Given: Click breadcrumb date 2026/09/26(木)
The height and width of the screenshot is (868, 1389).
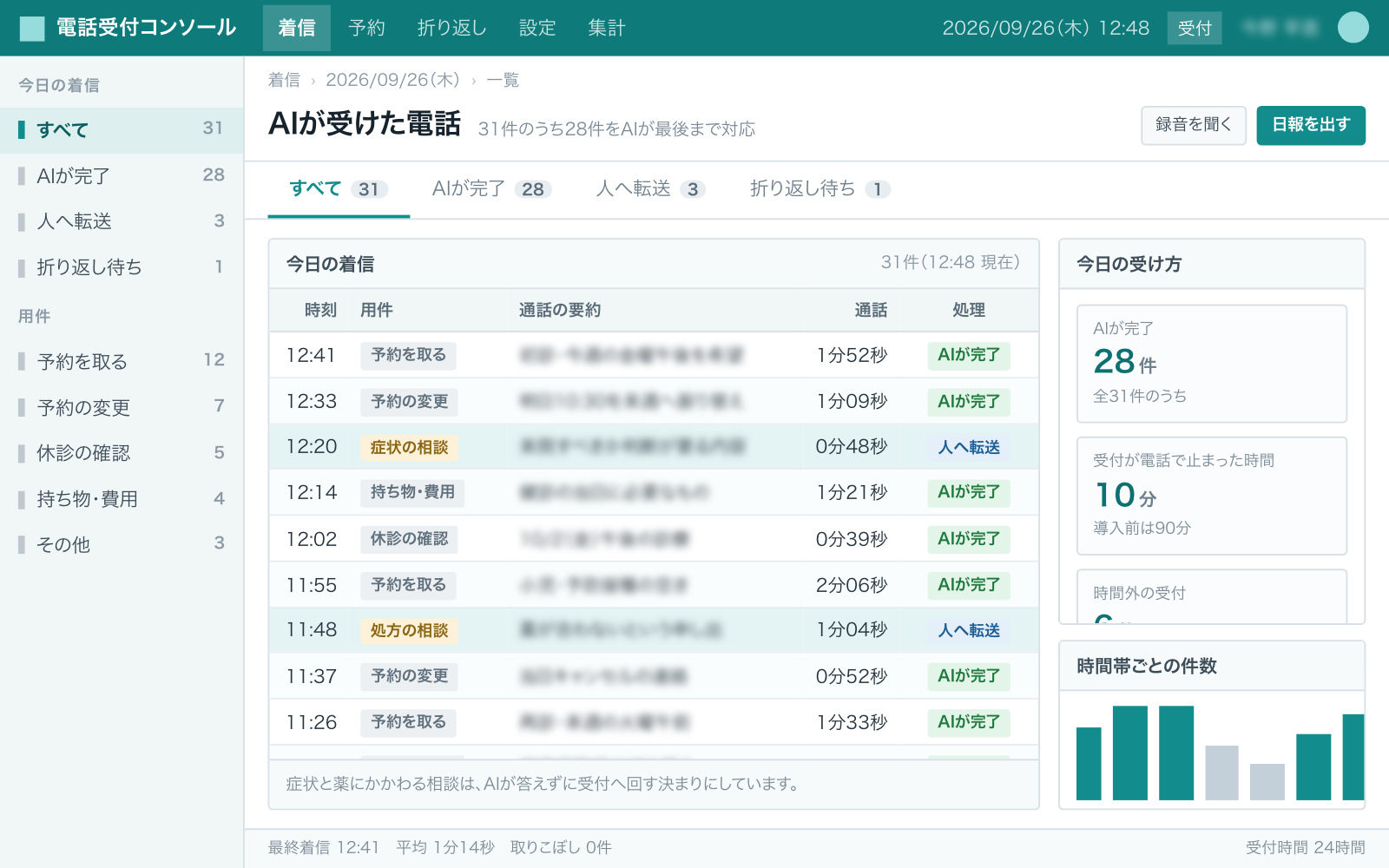Looking at the screenshot, I should [392, 80].
